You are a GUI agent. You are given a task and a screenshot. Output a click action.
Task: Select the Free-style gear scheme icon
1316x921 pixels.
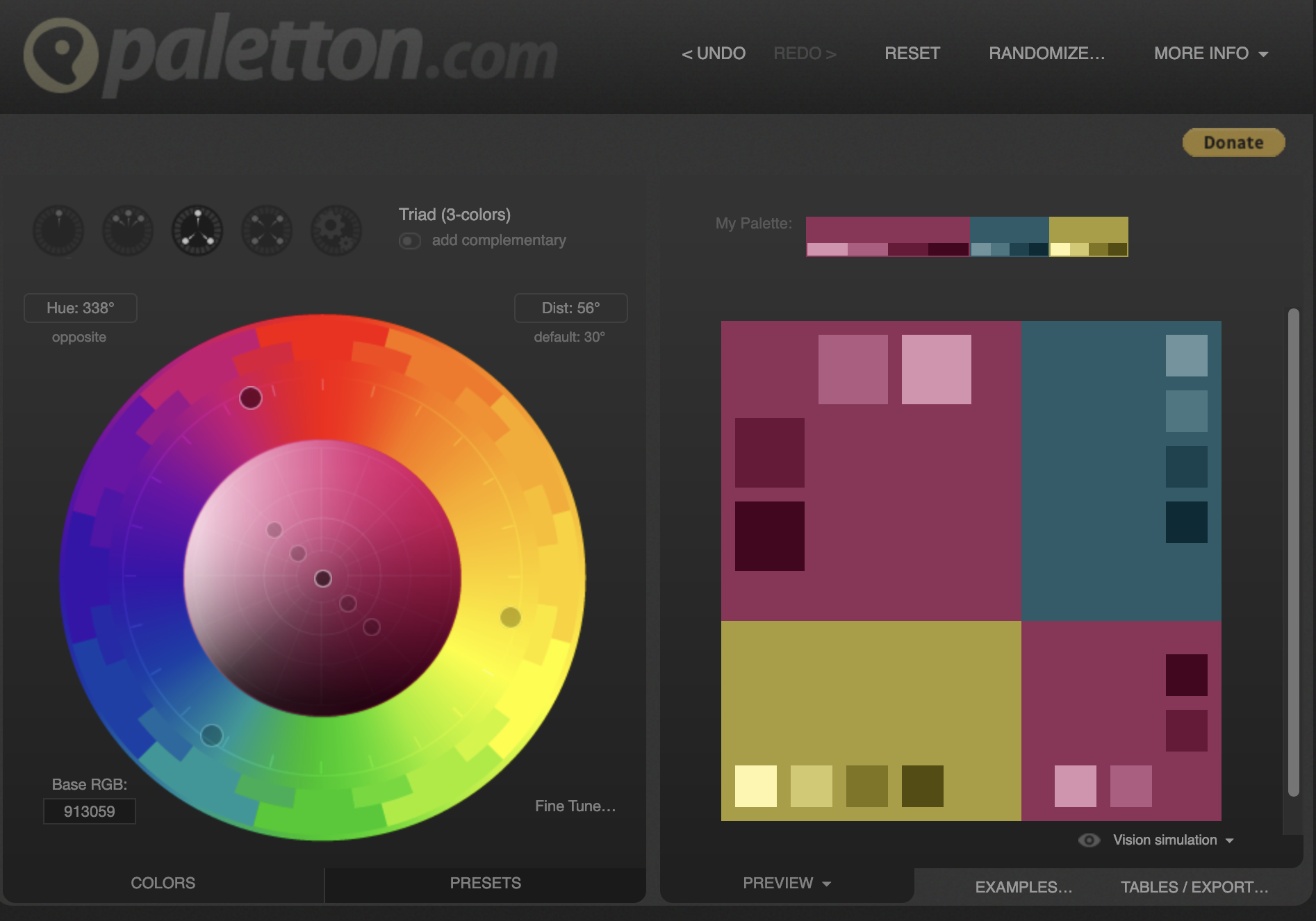pos(336,231)
